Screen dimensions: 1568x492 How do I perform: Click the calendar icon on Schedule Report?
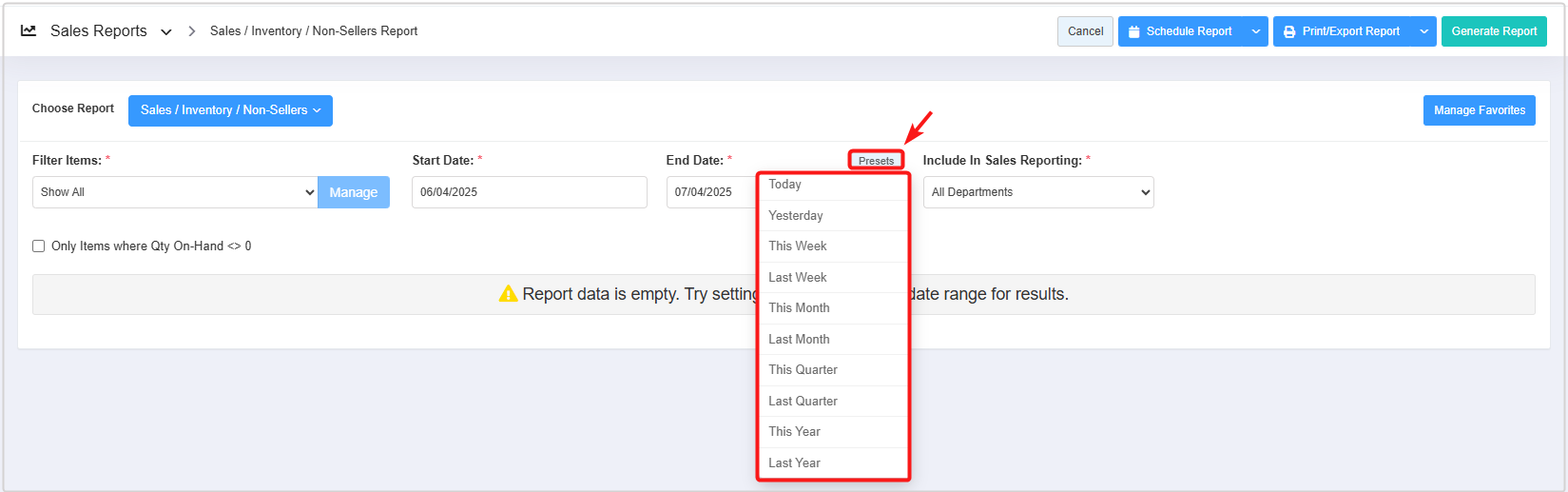[1133, 31]
